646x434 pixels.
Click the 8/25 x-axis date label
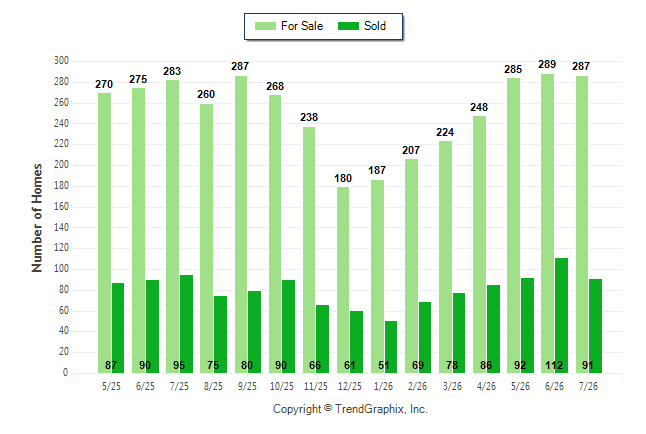tap(213, 386)
